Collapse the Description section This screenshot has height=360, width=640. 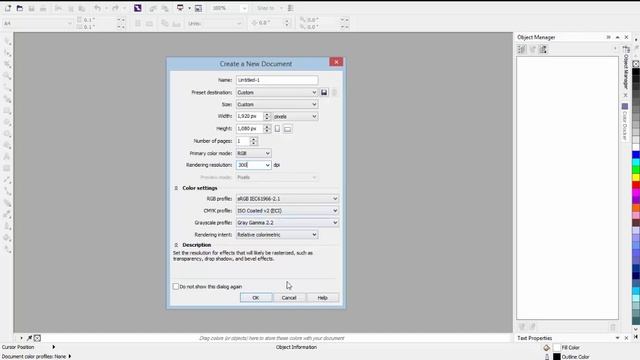pos(176,245)
